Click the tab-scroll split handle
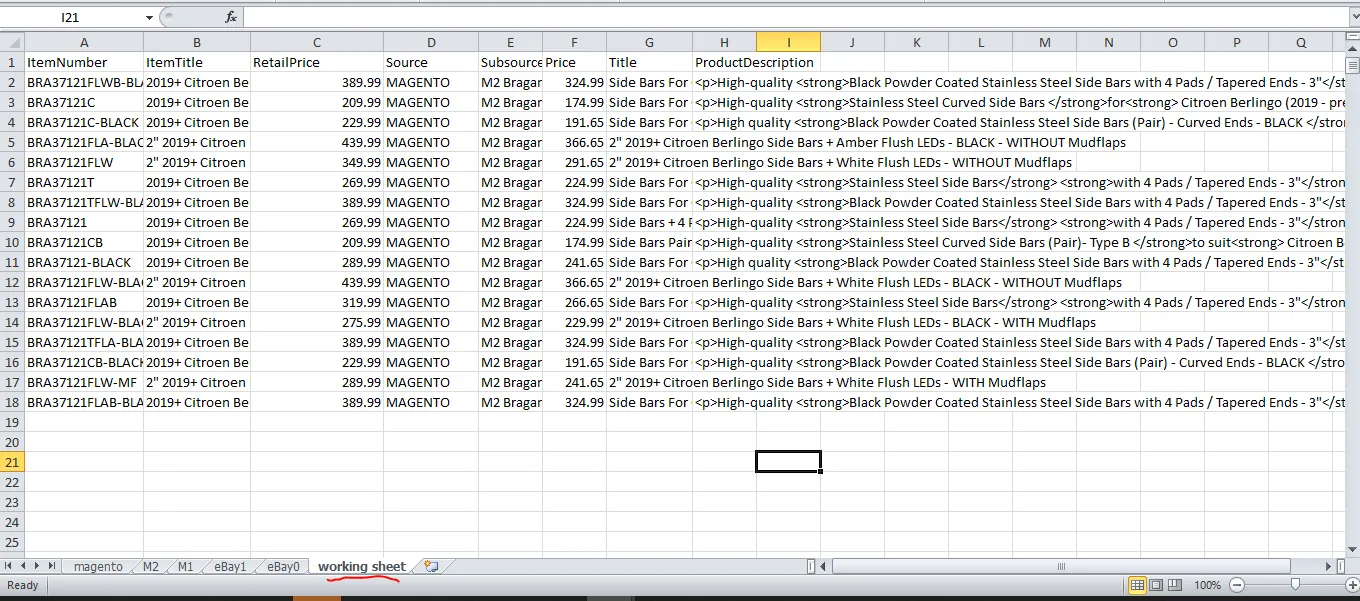 [x=811, y=566]
